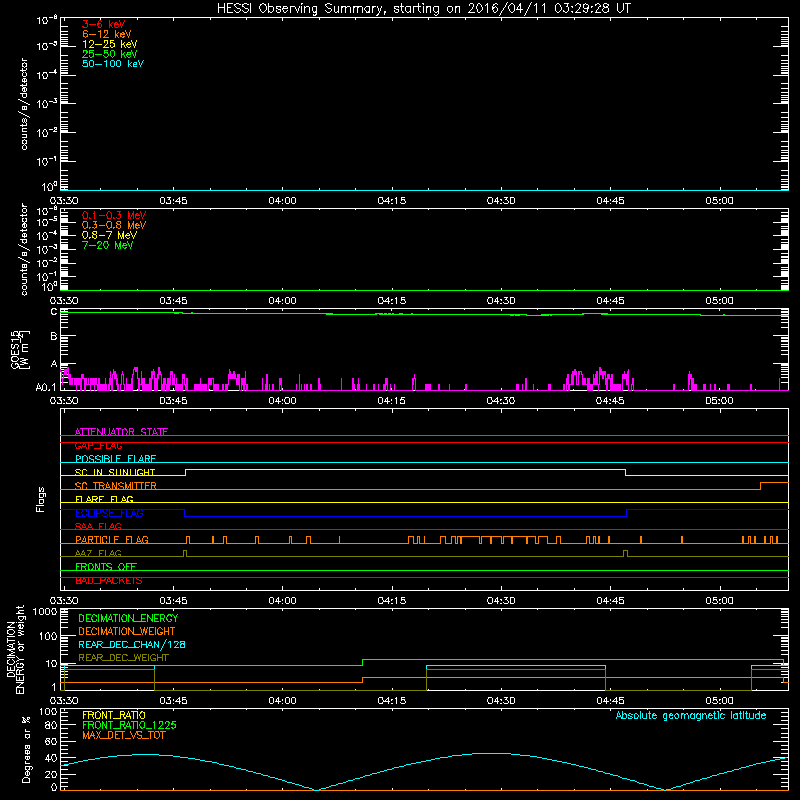The width and height of the screenshot is (800, 800).
Task: Click the 05:00 tick under the MeV panel
Action: [x=719, y=301]
